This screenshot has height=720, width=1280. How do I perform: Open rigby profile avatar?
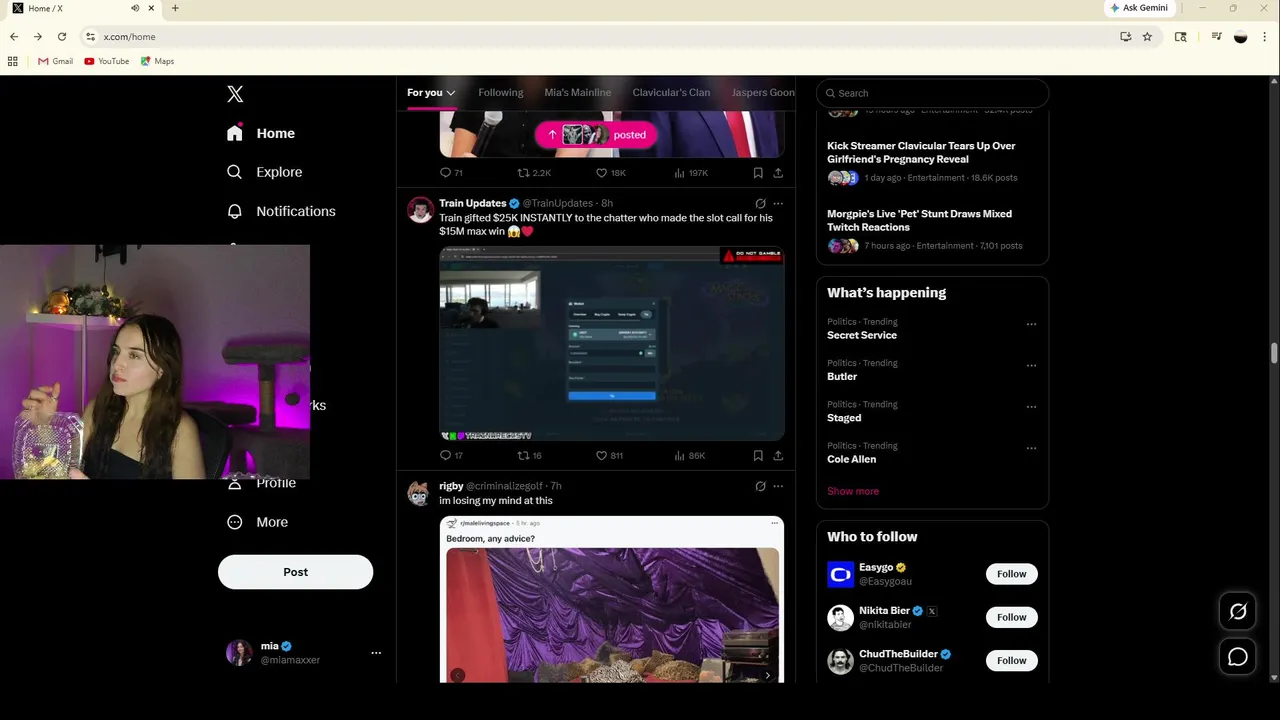pos(420,493)
